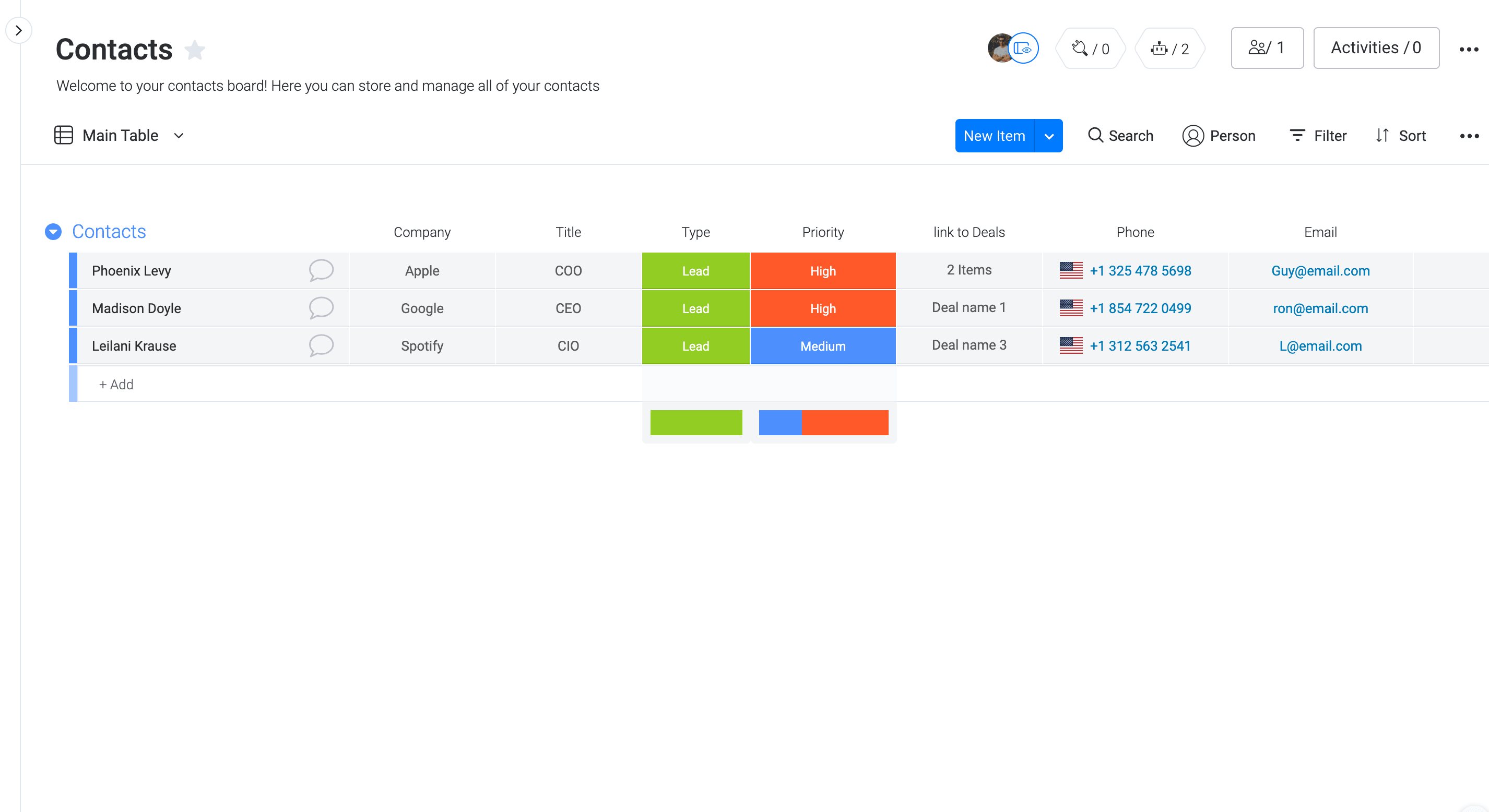Screen dimensions: 1489x812
Task: Email ron@email.com
Action: 1320,308
